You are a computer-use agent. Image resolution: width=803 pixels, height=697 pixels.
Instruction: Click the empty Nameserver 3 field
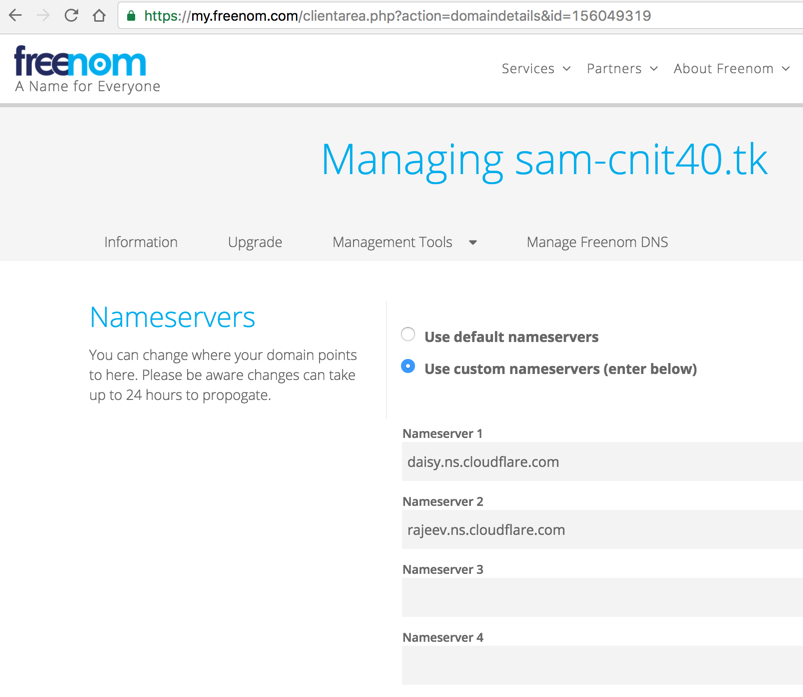click(x=602, y=597)
